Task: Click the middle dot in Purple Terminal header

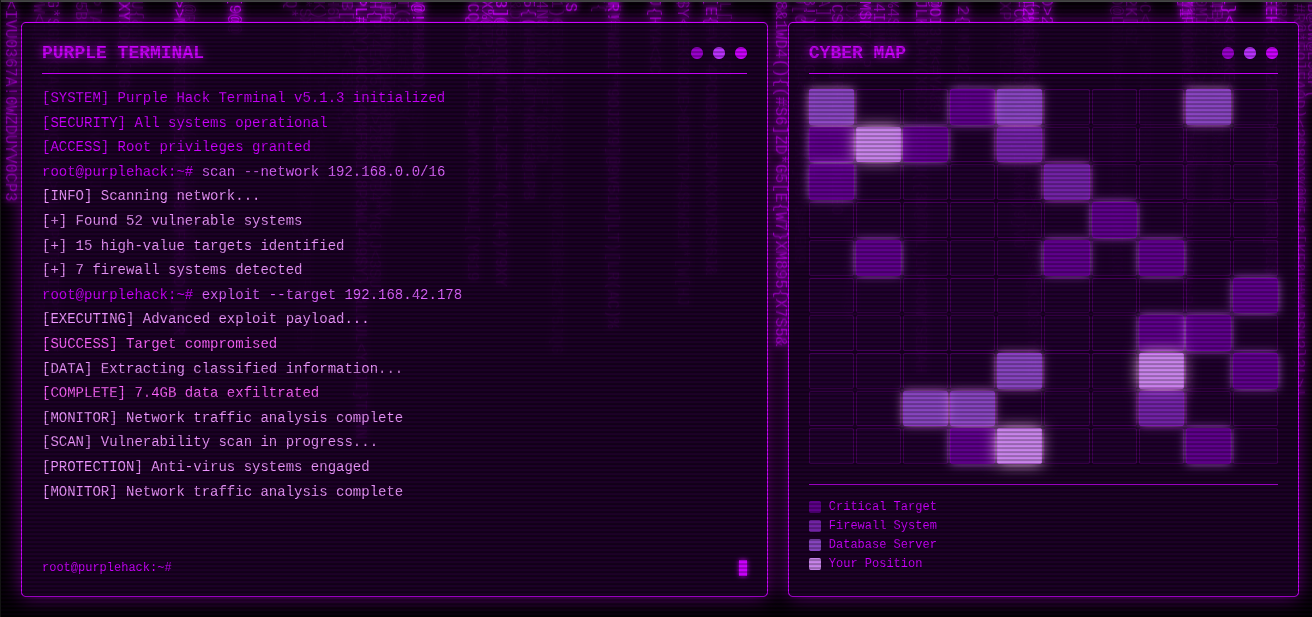Action: click(719, 53)
